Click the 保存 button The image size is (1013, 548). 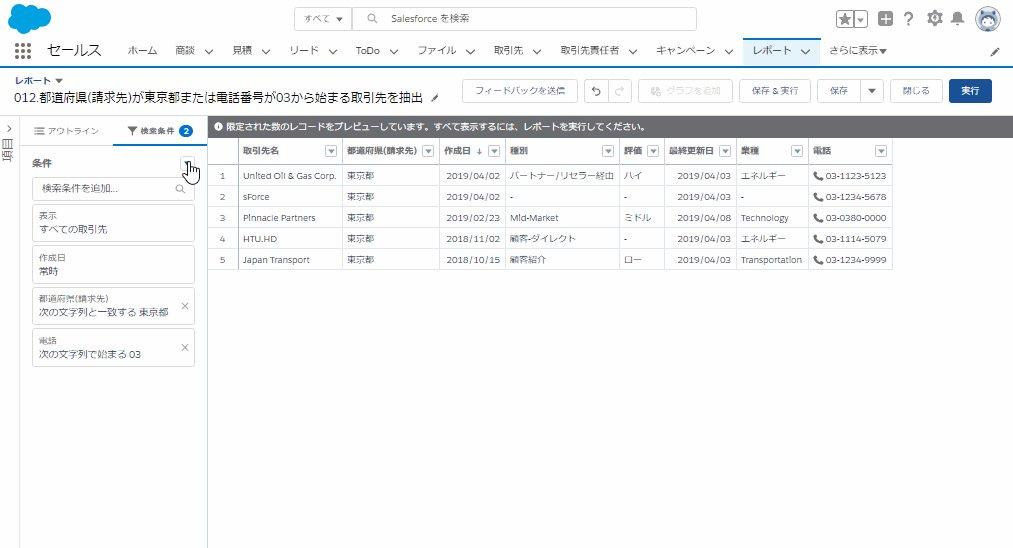coord(839,91)
